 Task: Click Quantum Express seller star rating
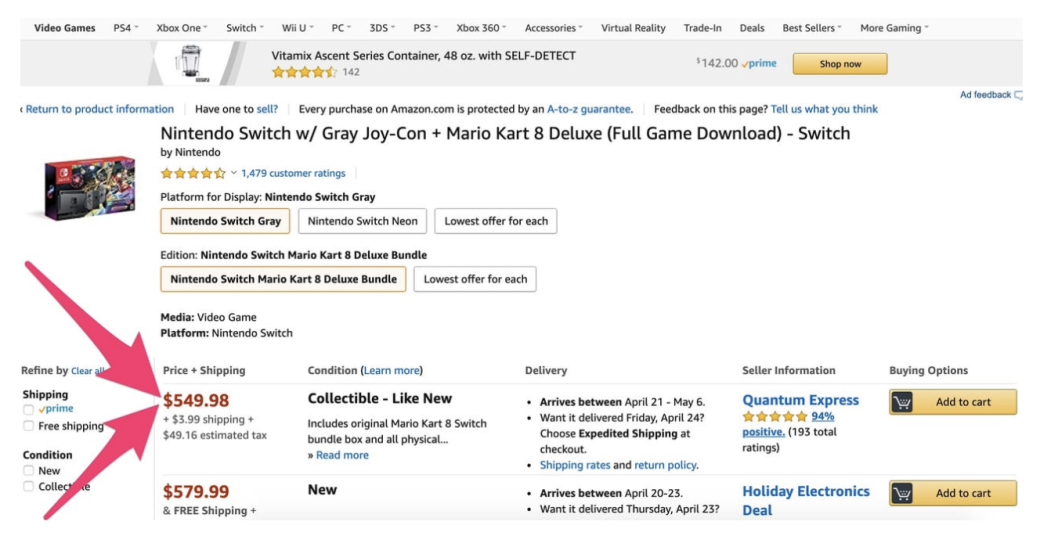coord(775,416)
